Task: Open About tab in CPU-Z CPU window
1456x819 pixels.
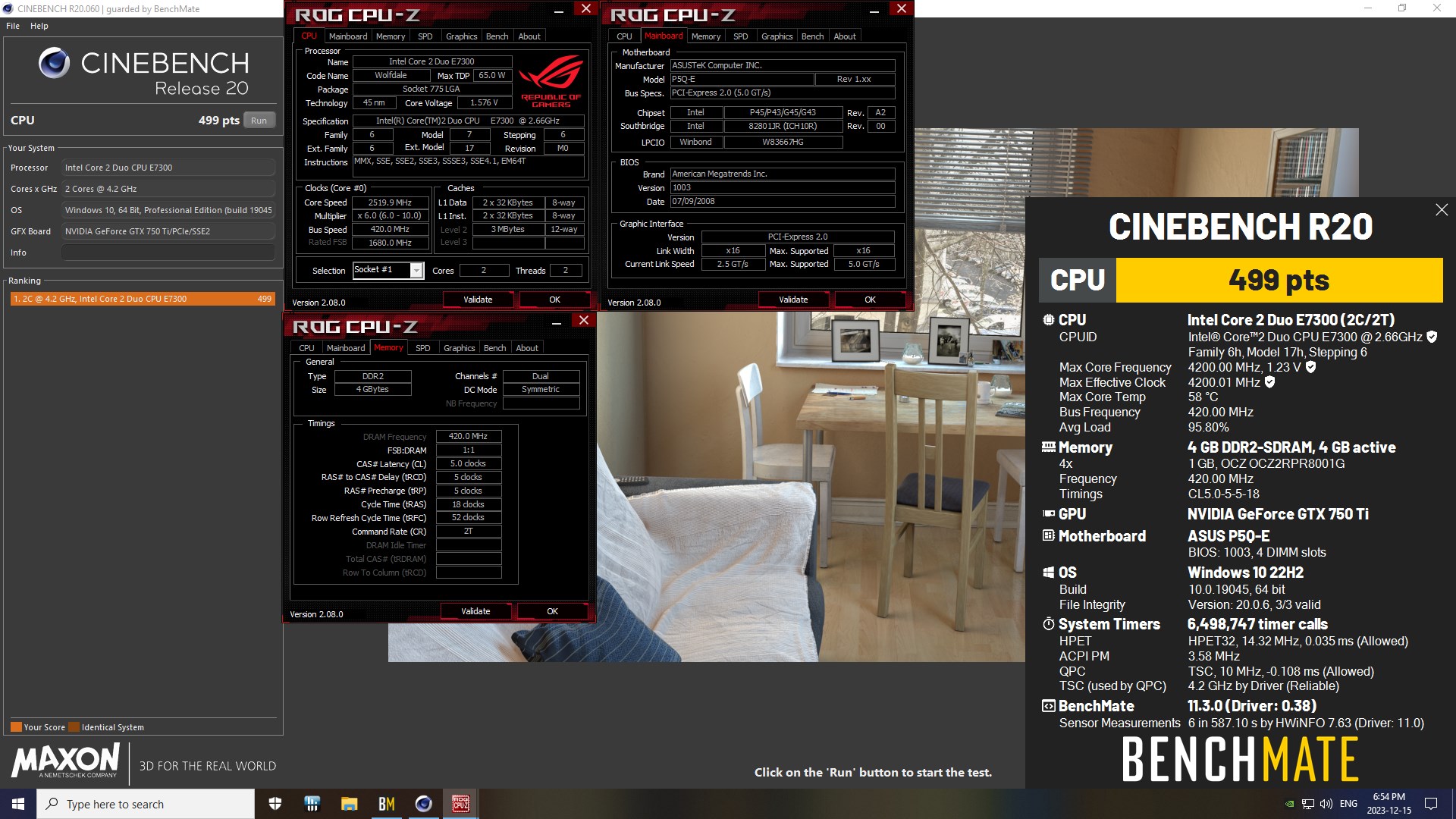Action: click(x=529, y=36)
